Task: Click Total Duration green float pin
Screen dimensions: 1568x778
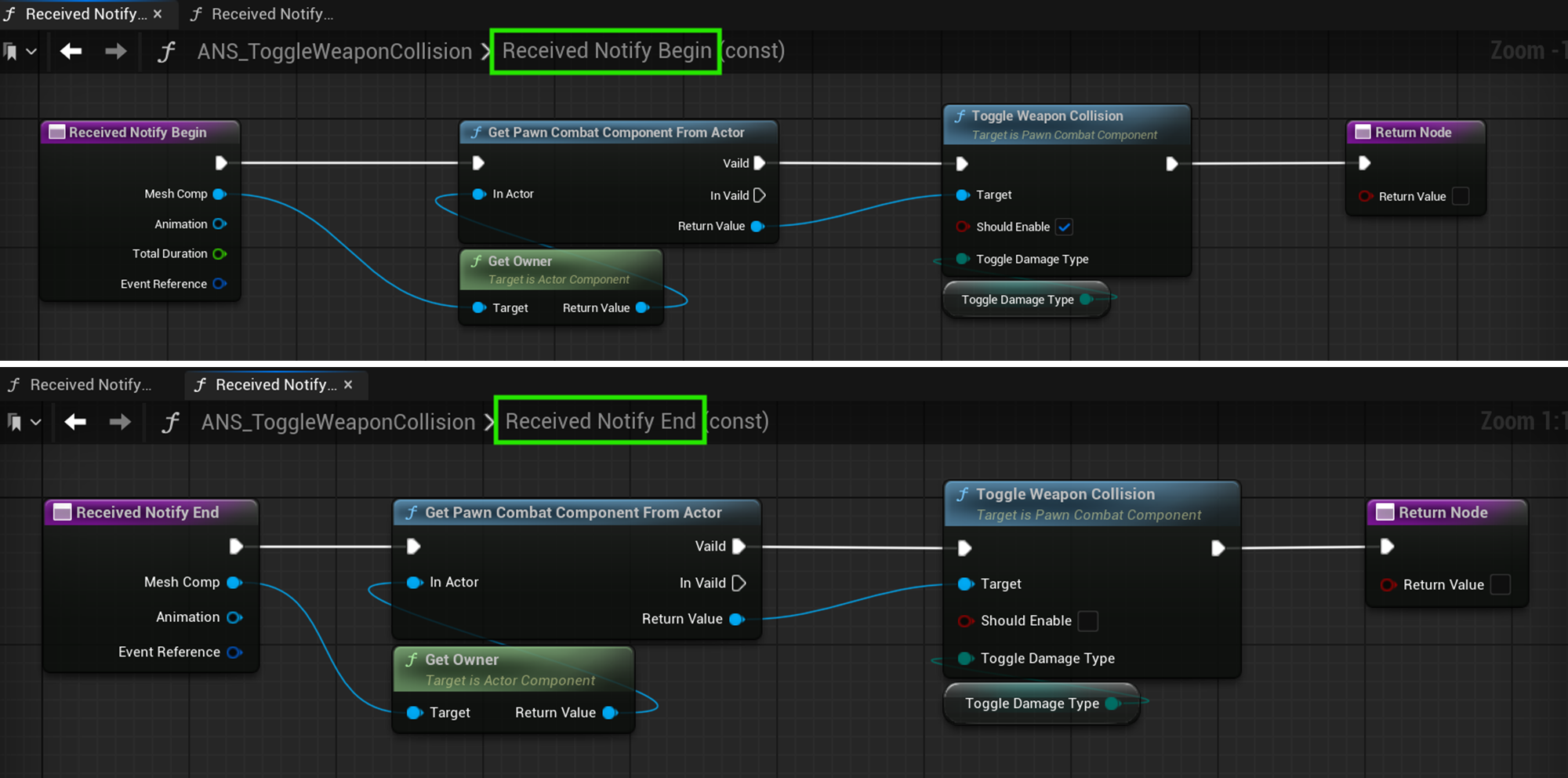Action: [x=220, y=254]
